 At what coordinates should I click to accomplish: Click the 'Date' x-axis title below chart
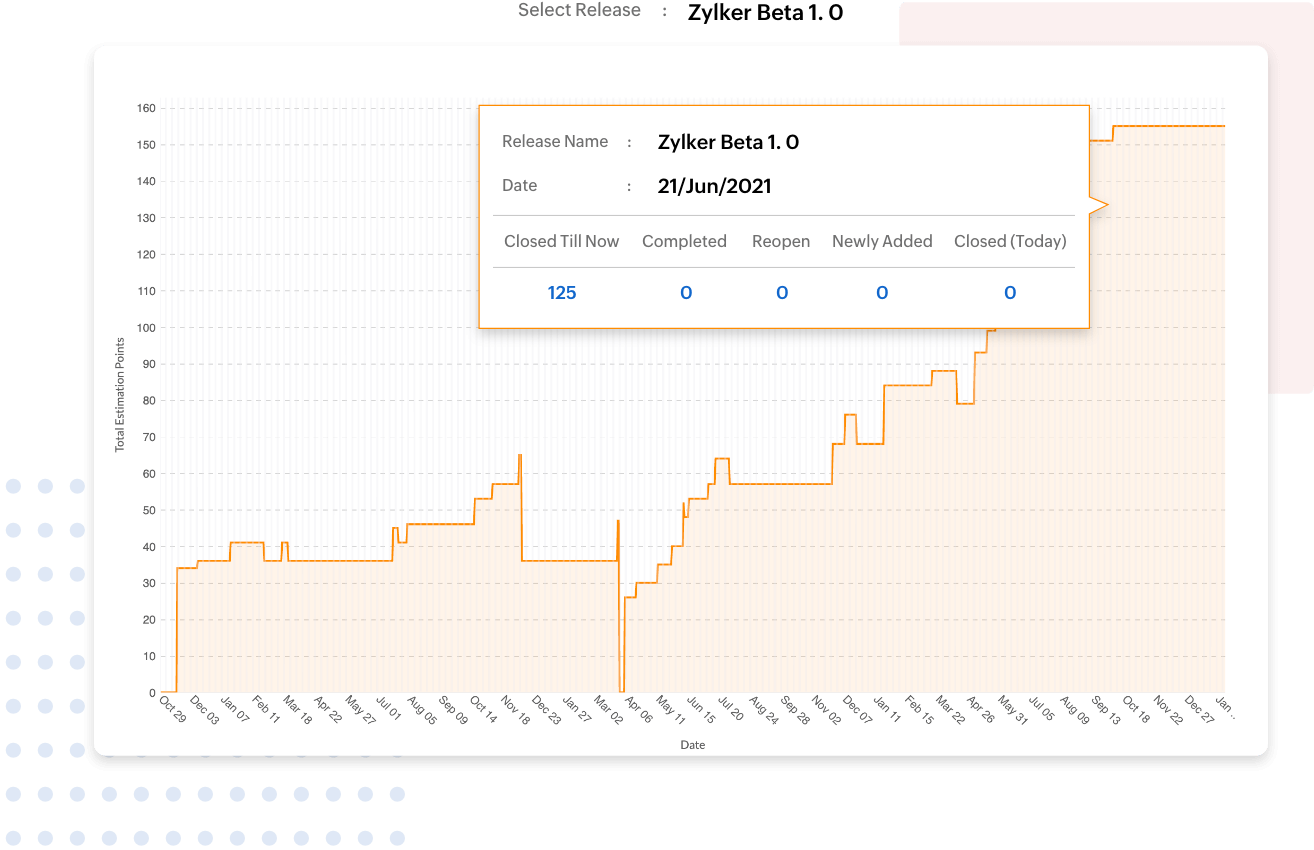(x=693, y=745)
